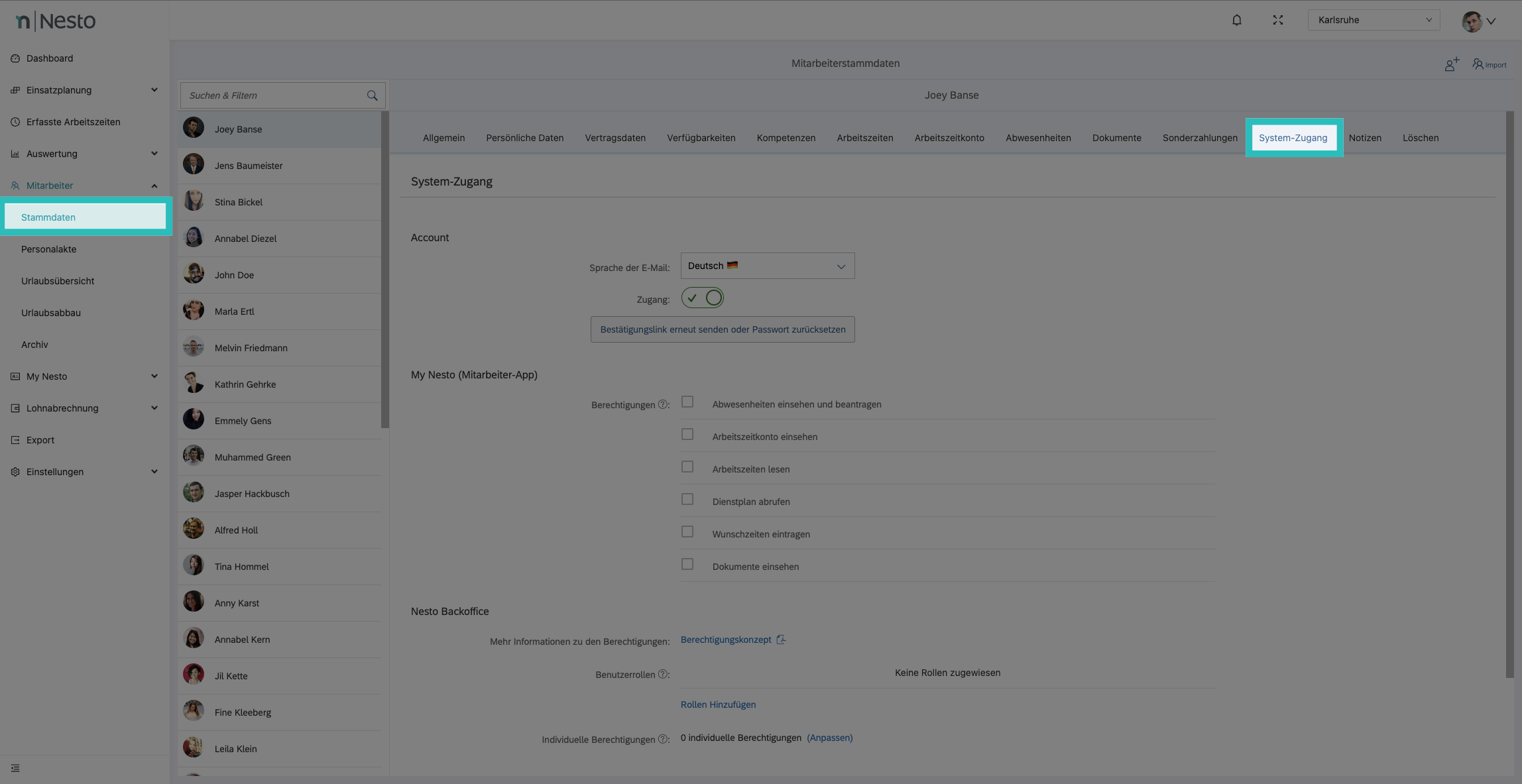Click the notification bell icon
1522x784 pixels.
(1236, 20)
